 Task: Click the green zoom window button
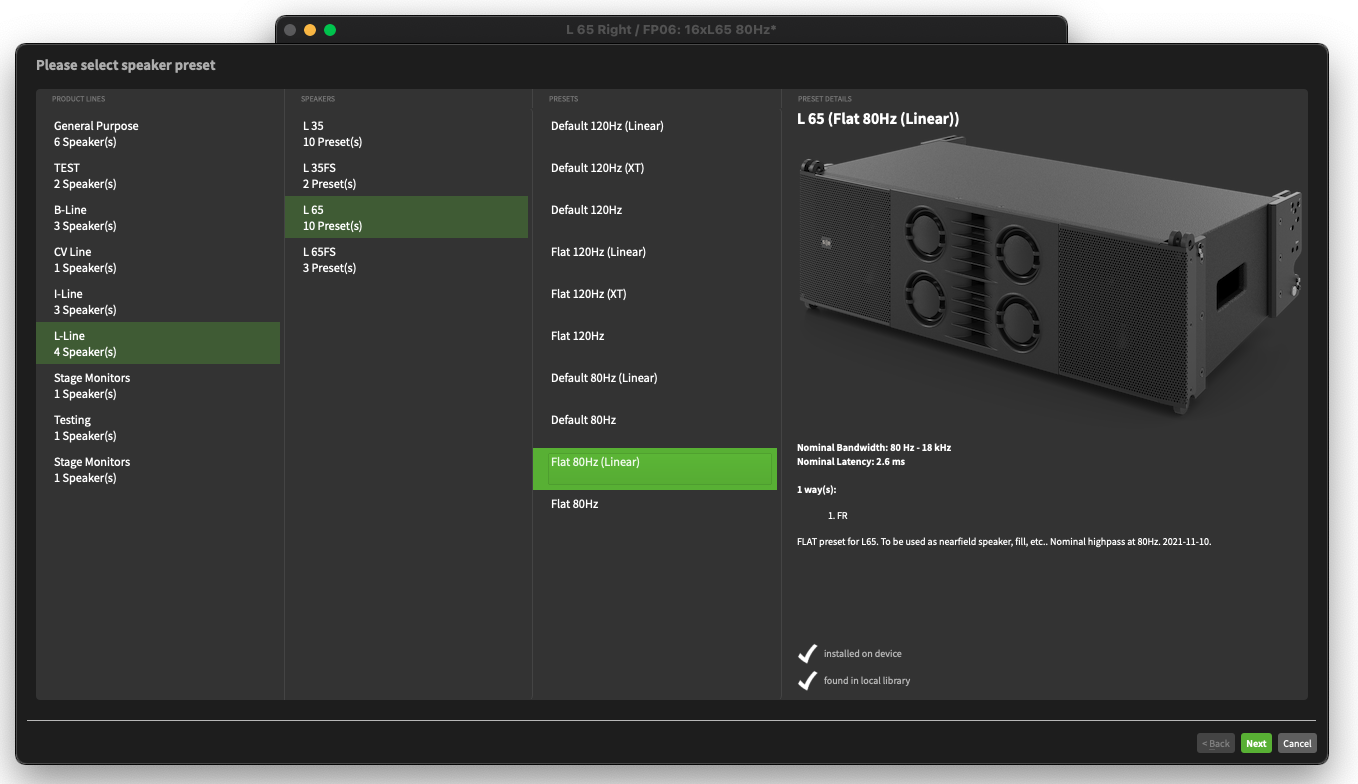(330, 30)
